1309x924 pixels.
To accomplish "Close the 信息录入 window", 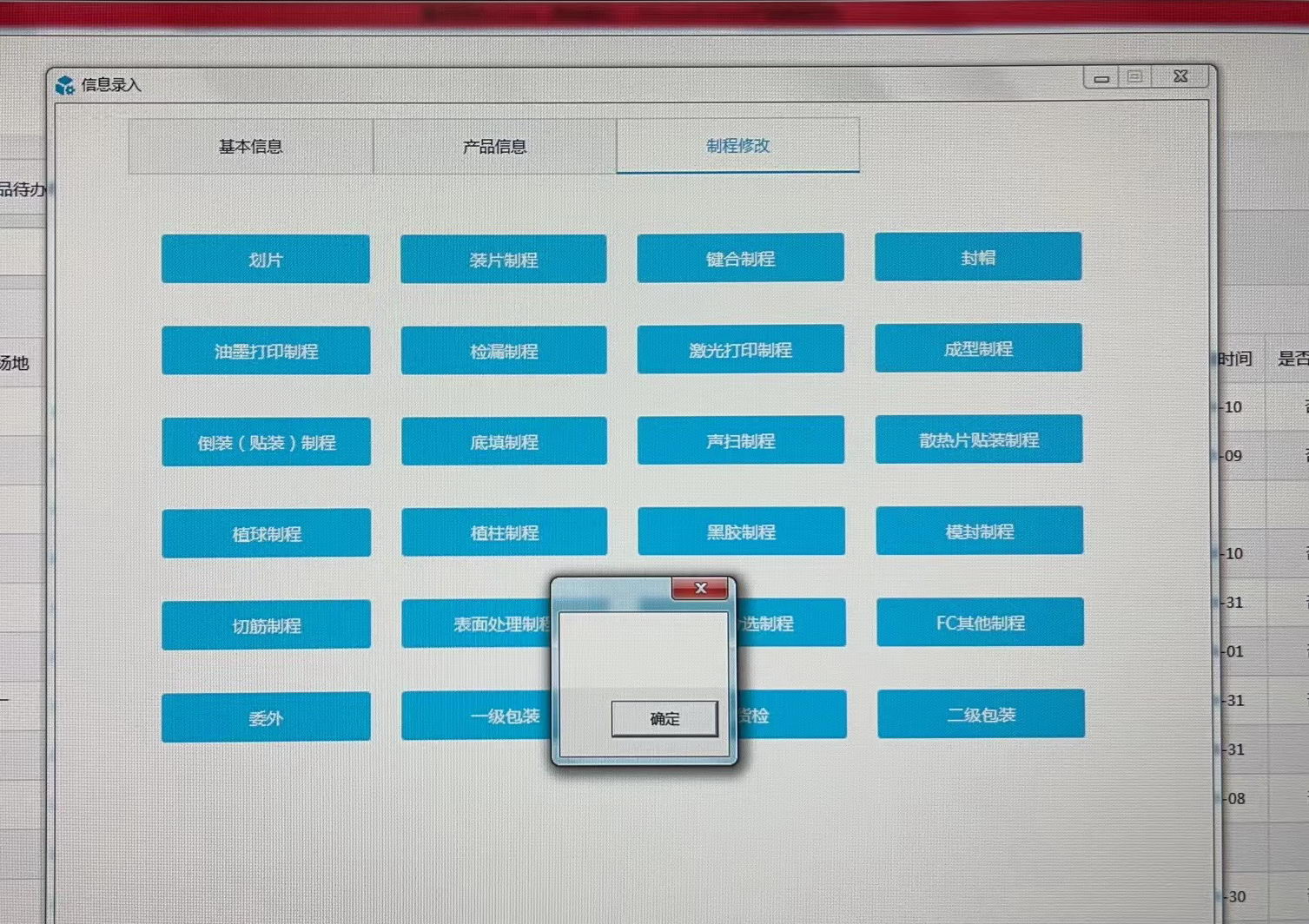I will (x=1180, y=76).
